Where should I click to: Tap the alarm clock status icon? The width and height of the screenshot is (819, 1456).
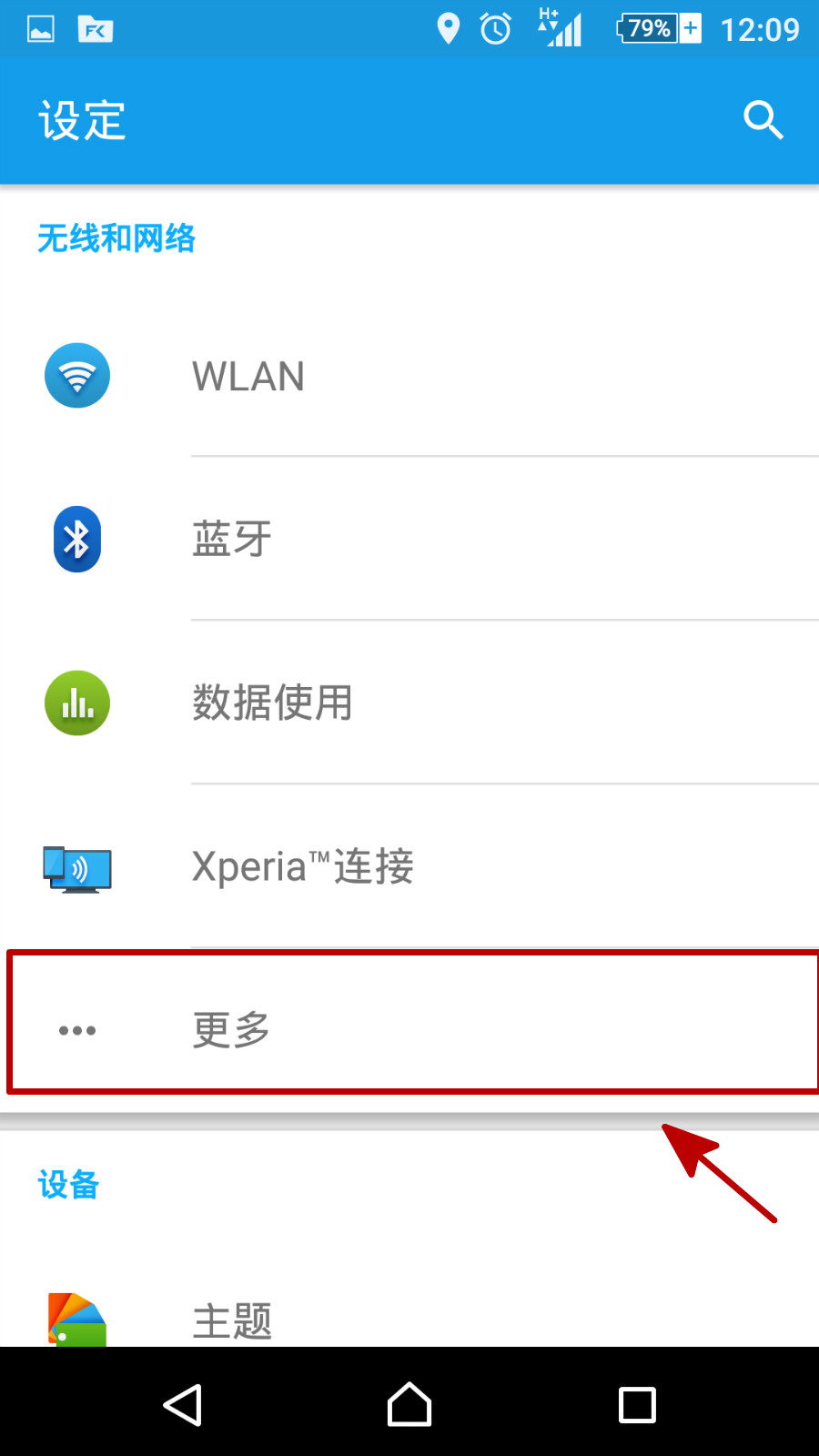[x=496, y=28]
